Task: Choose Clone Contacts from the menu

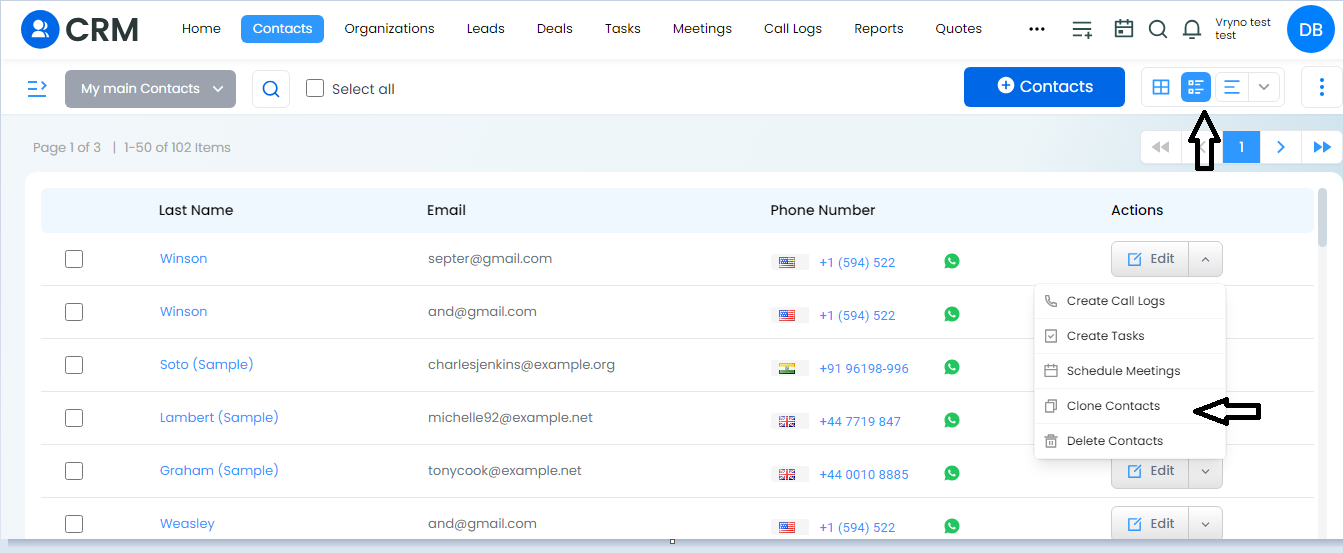Action: (1130, 406)
